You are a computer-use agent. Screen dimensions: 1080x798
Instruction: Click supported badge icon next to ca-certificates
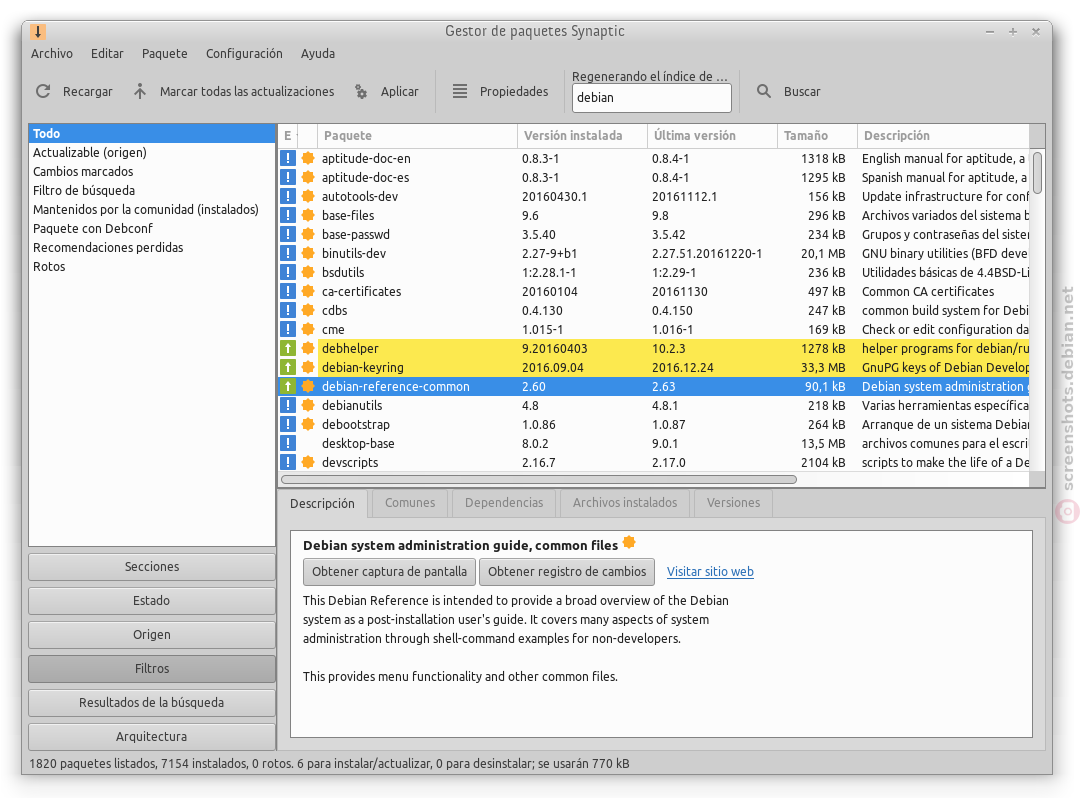308,291
